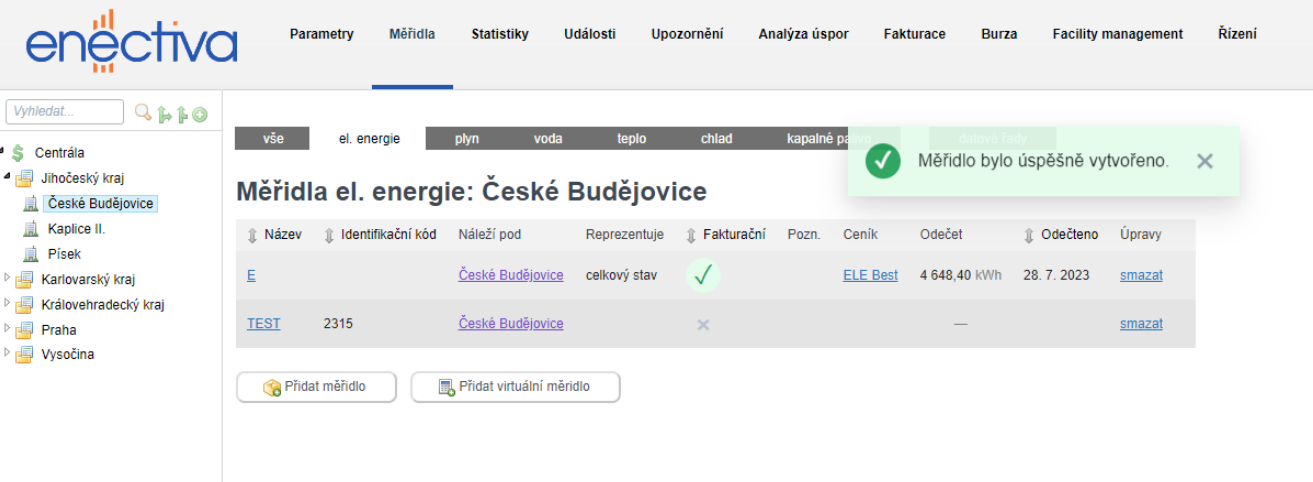
Task: Click the Vyhledat search input field
Action: [x=65, y=112]
